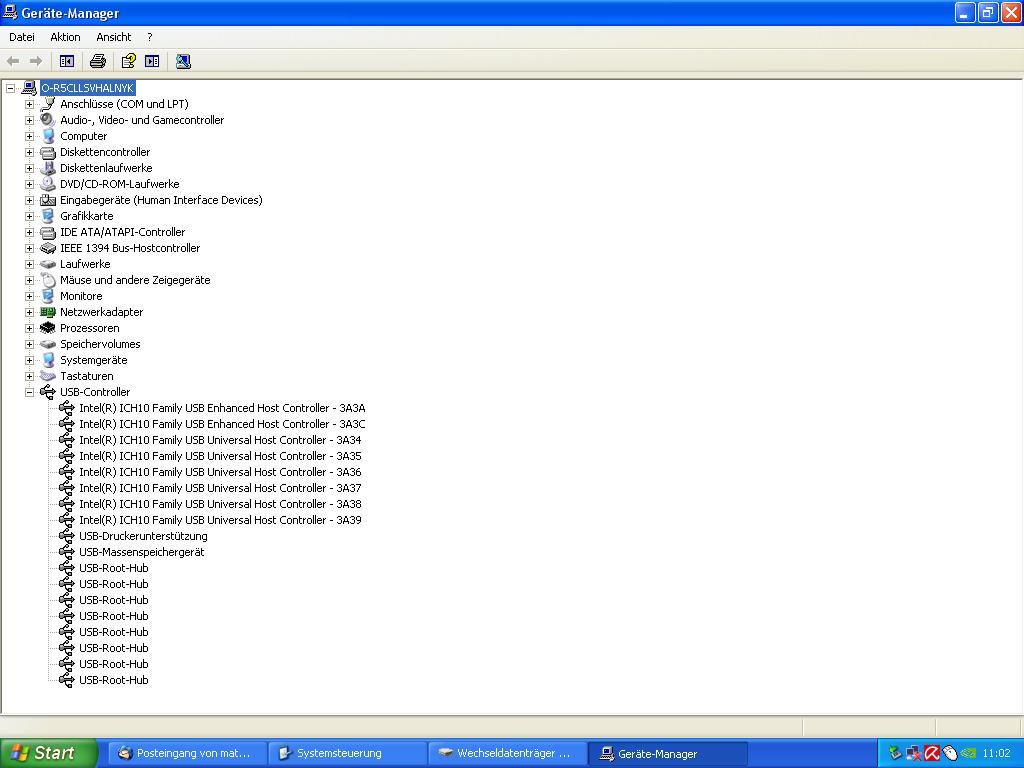Select Universal Host Controller - 3A39
This screenshot has height=768, width=1024.
click(220, 520)
